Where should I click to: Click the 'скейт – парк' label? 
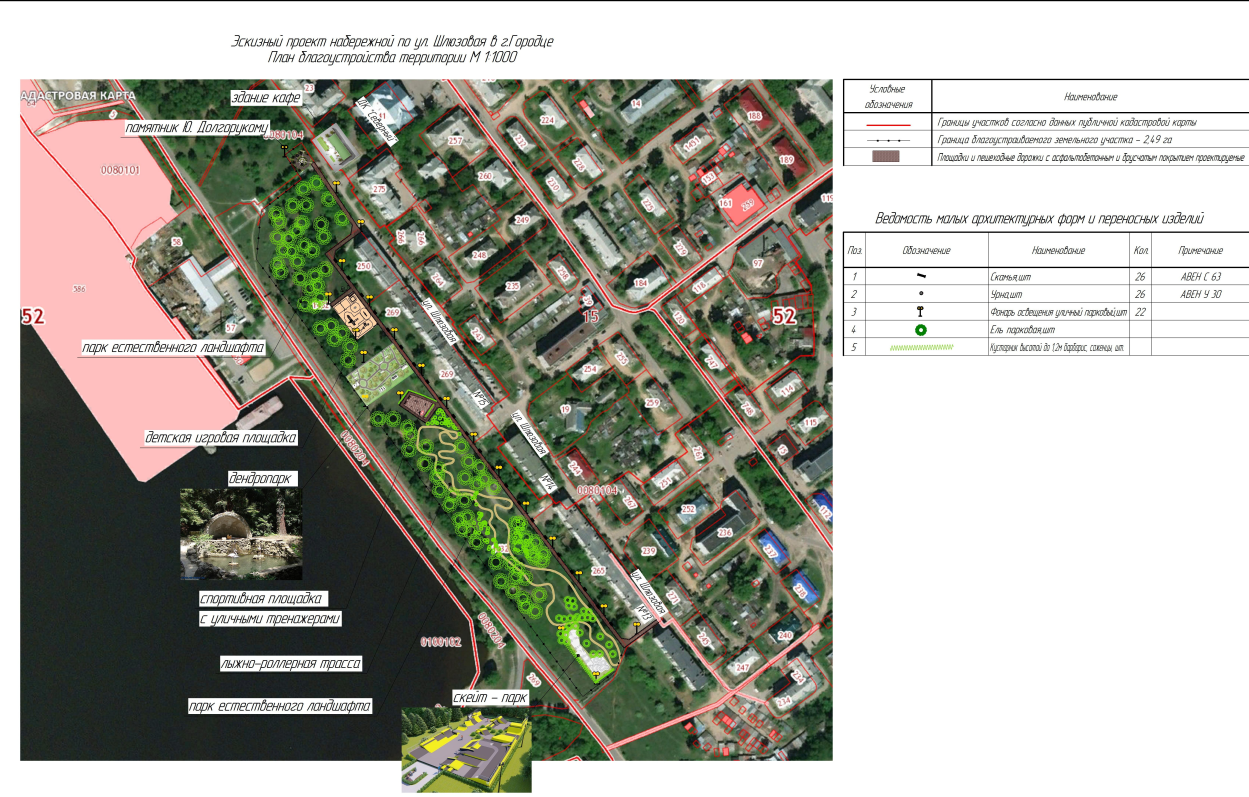pos(488,699)
